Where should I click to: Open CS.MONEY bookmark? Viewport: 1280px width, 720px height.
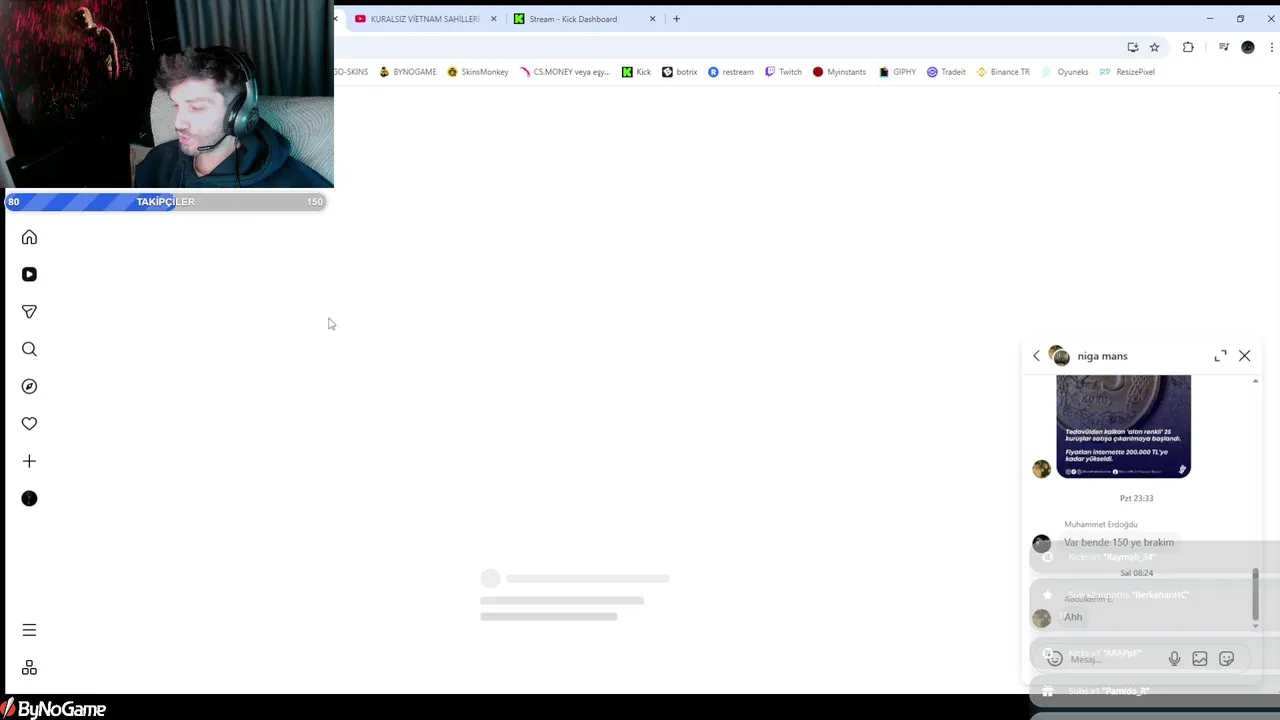click(565, 72)
